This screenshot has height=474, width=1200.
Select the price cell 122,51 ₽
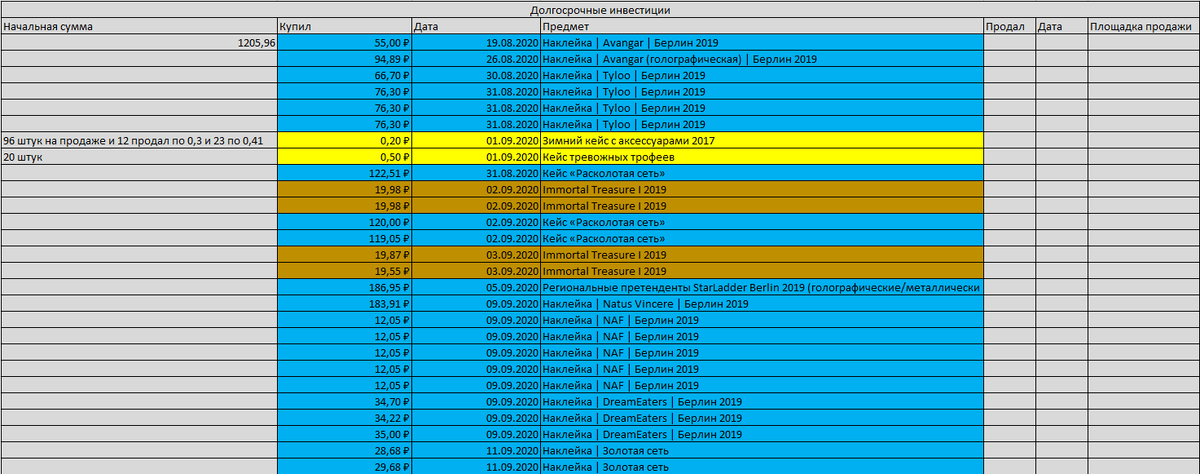pyautogui.click(x=344, y=172)
